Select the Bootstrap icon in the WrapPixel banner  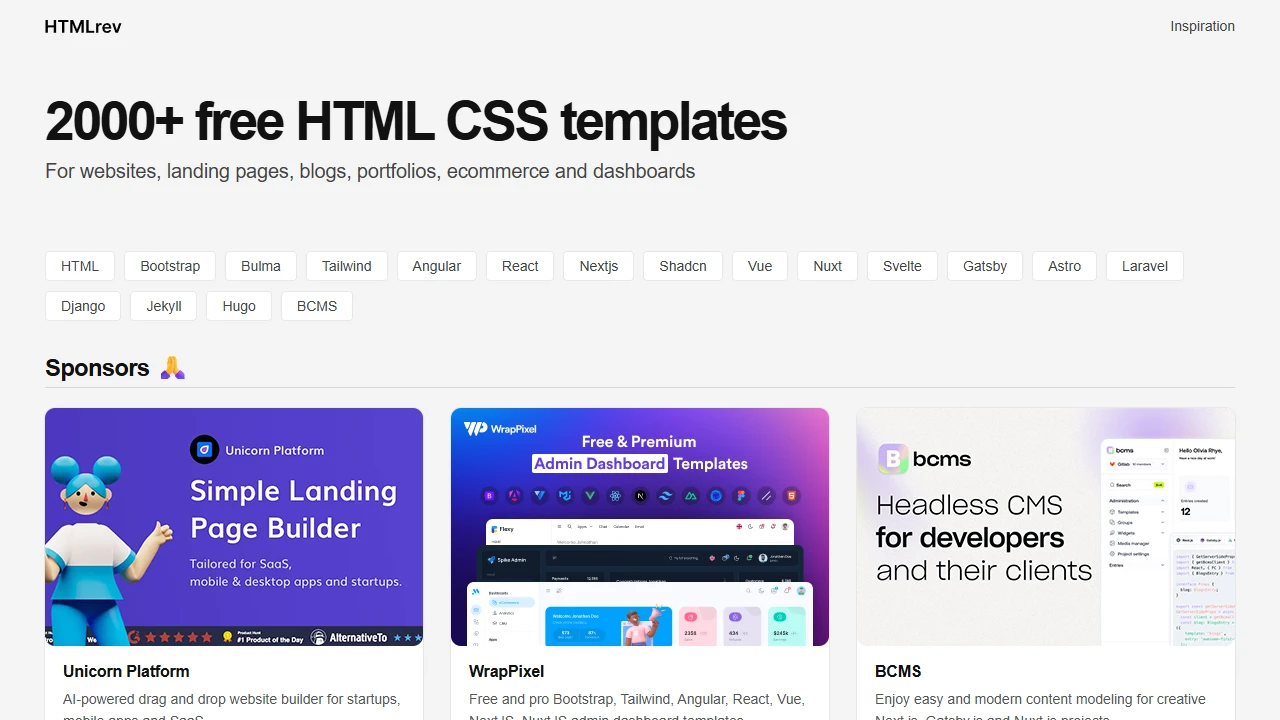tap(489, 495)
